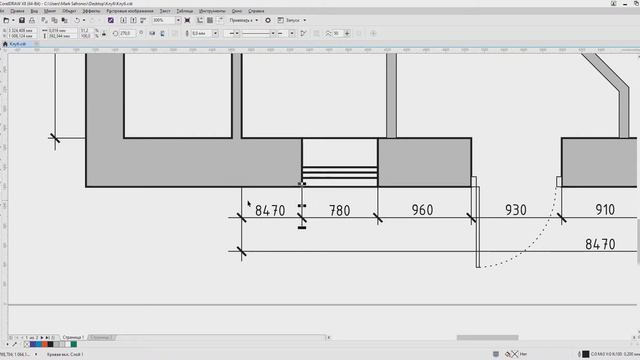Click the horizontal scrollbar thumb
This screenshot has width=640, height=360.
click(487, 338)
